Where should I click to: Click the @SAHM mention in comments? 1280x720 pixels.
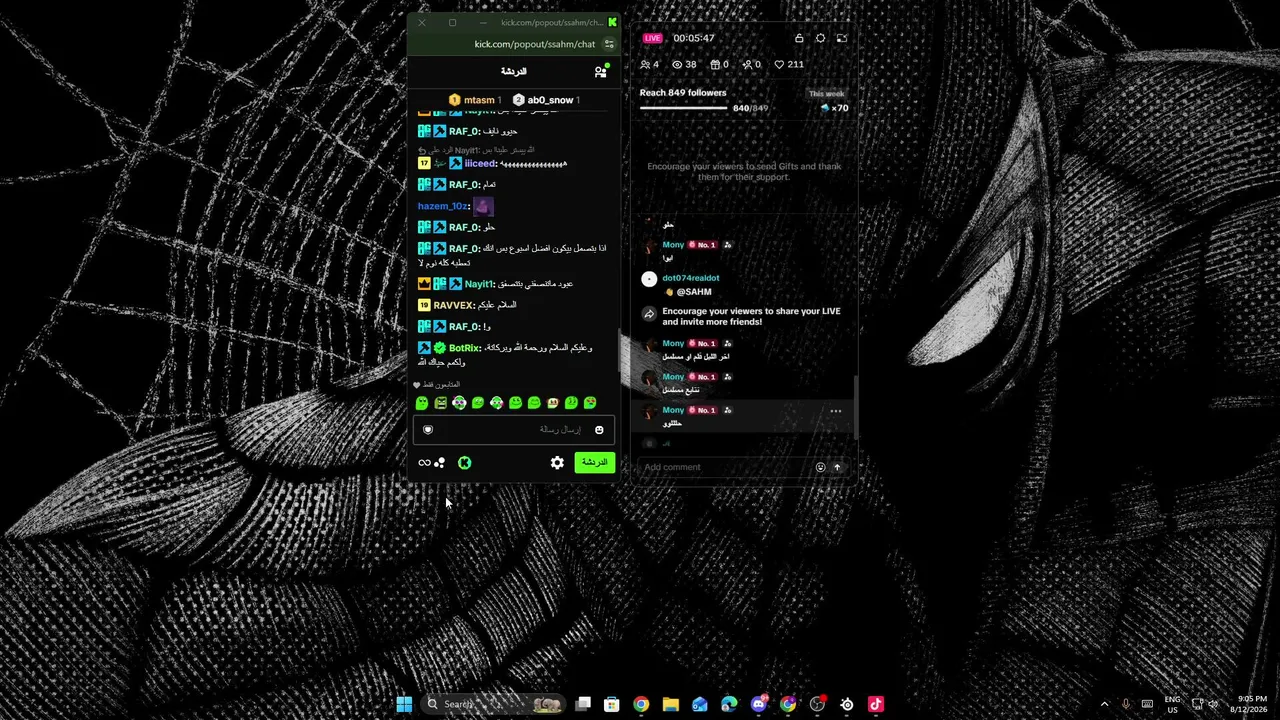pos(694,292)
